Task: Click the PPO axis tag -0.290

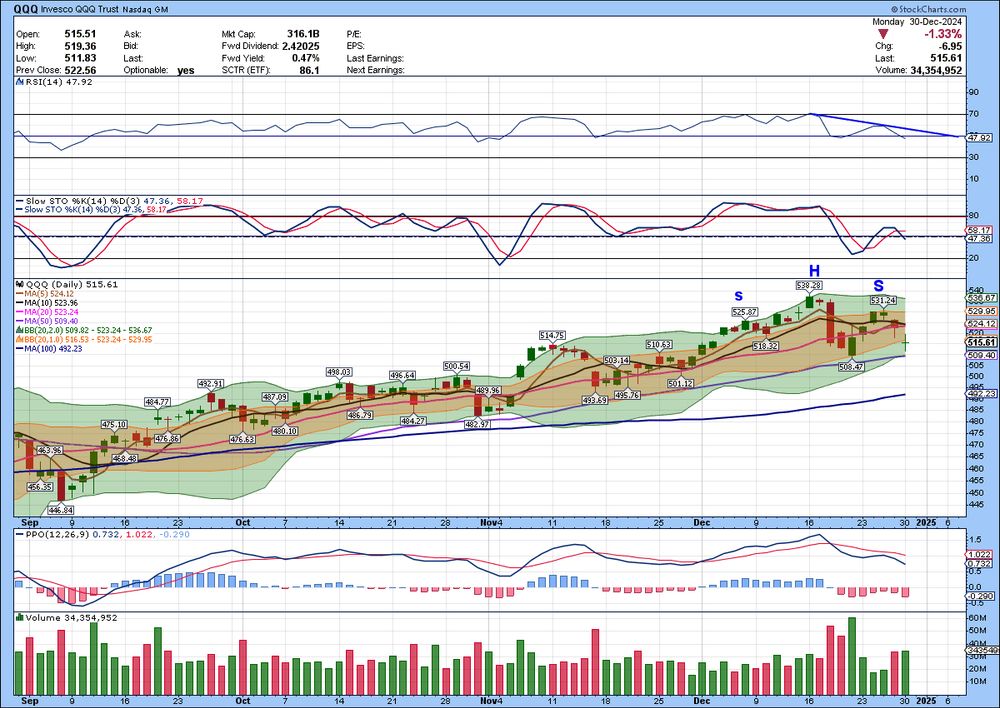Action: tap(981, 596)
